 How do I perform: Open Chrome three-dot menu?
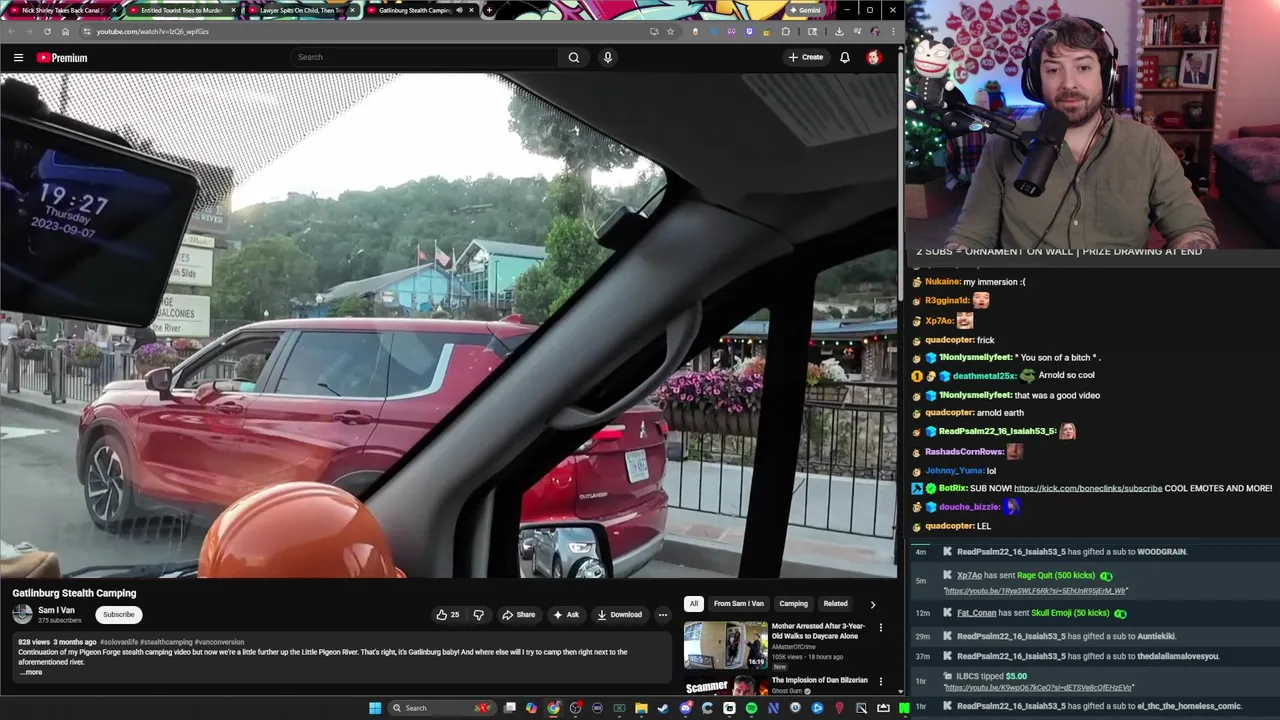(893, 31)
